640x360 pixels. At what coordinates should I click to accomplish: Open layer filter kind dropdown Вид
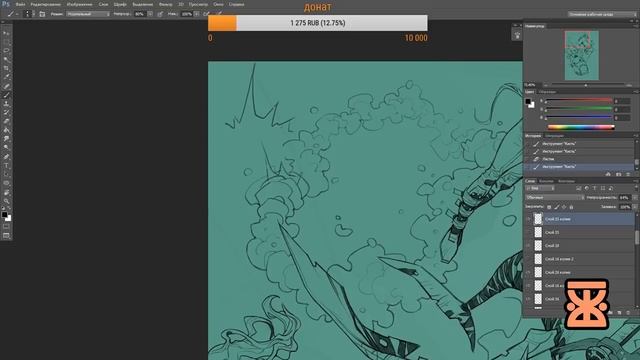(540, 188)
